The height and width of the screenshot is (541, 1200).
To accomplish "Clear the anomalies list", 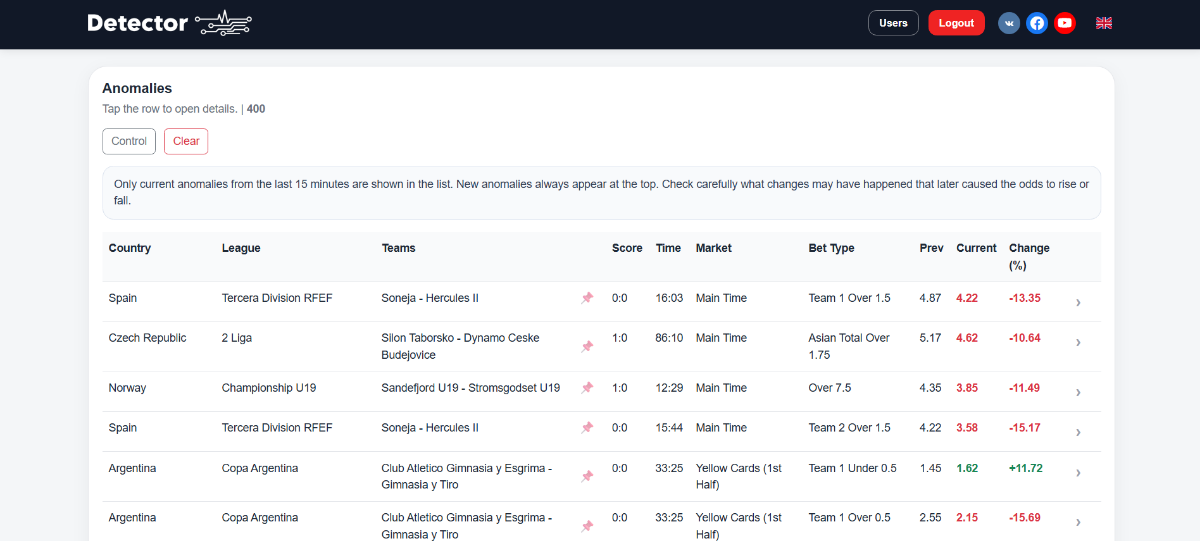I will coord(186,141).
